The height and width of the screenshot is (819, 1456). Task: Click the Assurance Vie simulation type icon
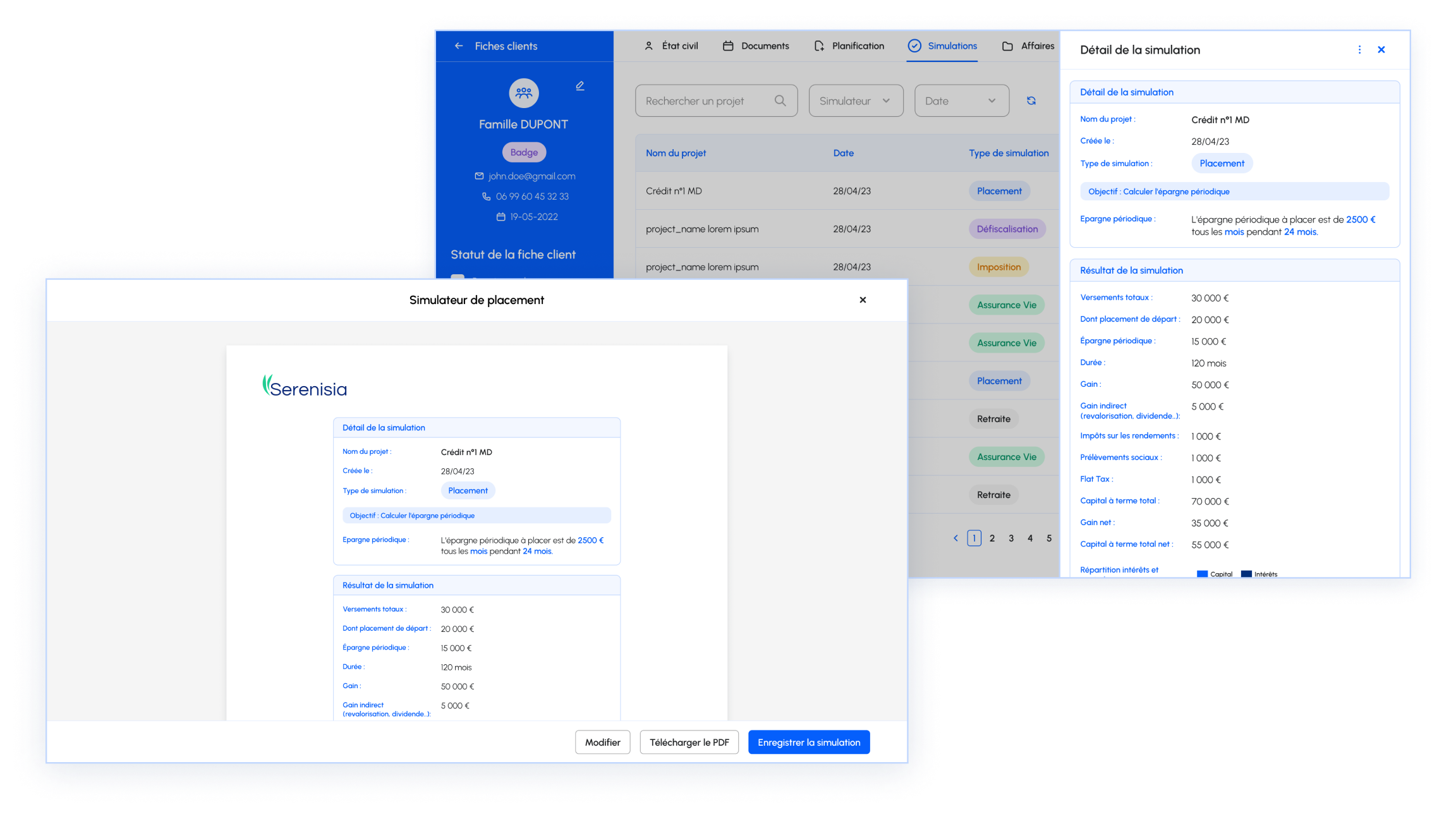click(x=1006, y=304)
